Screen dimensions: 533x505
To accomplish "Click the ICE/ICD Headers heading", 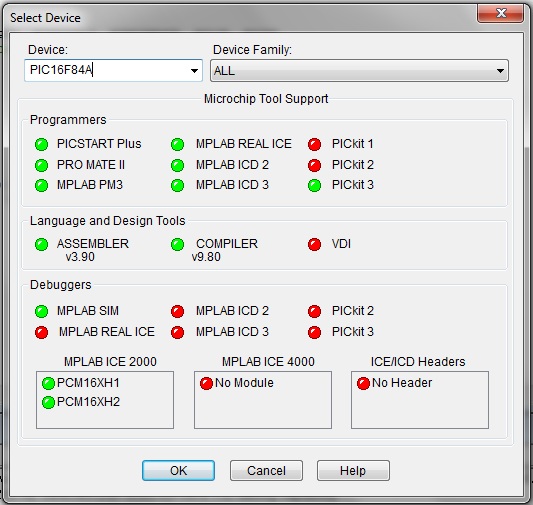I will point(418,362).
